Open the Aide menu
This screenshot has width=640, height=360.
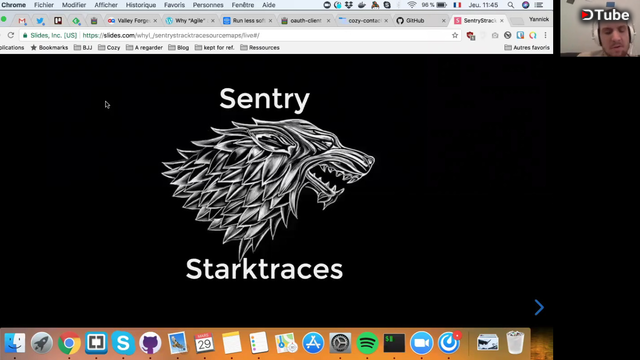pyautogui.click(x=269, y=5)
